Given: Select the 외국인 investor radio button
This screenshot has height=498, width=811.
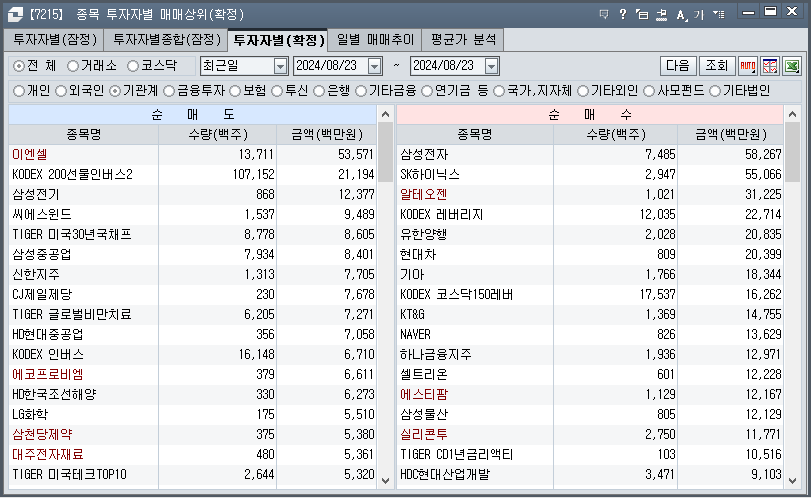Looking at the screenshot, I should (x=61, y=91).
